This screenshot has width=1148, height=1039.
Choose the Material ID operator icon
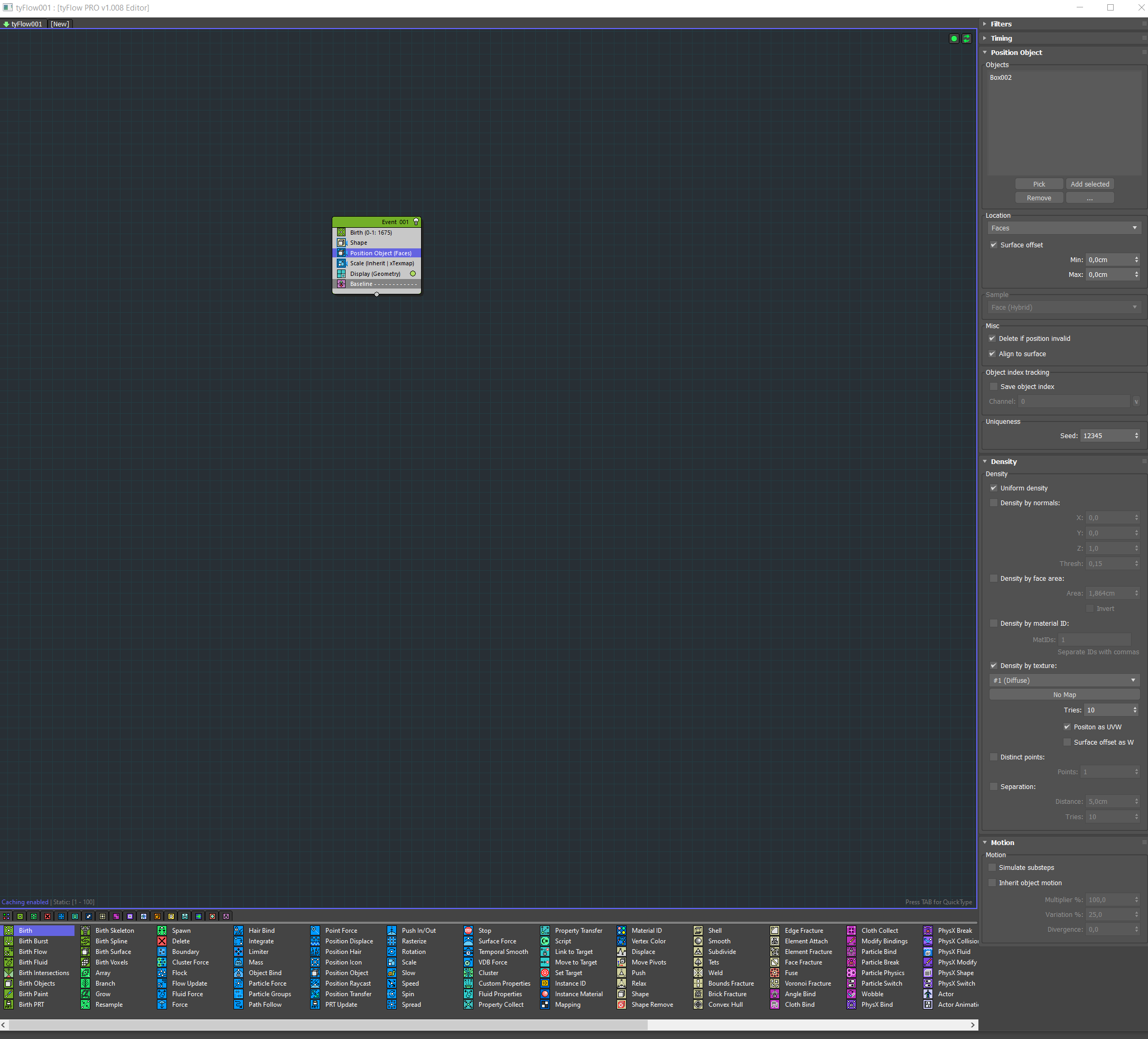(621, 930)
